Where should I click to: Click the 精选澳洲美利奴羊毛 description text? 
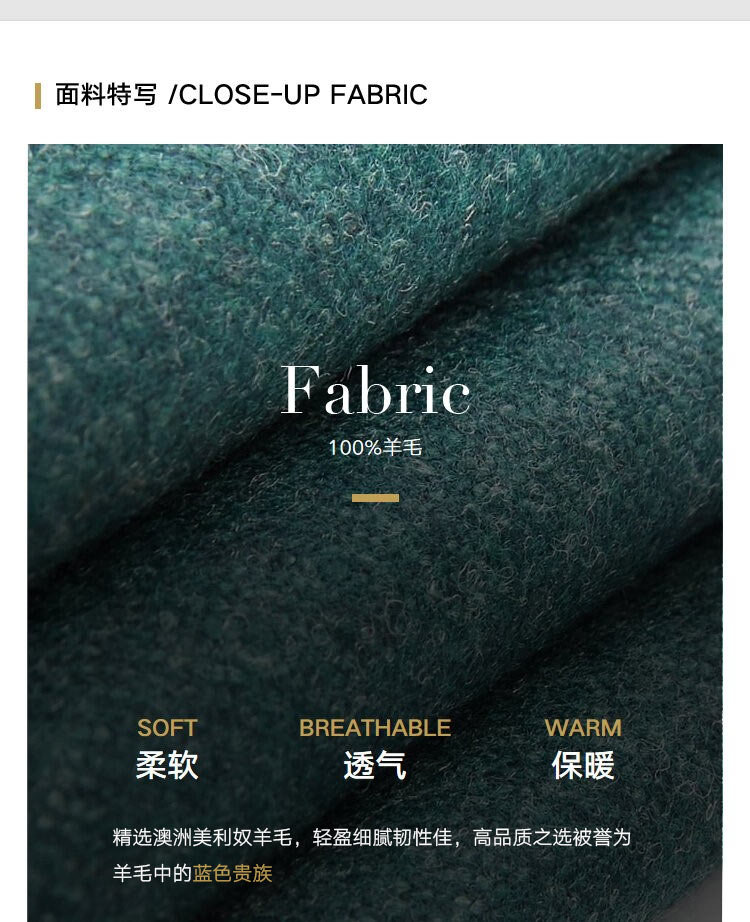(x=202, y=837)
